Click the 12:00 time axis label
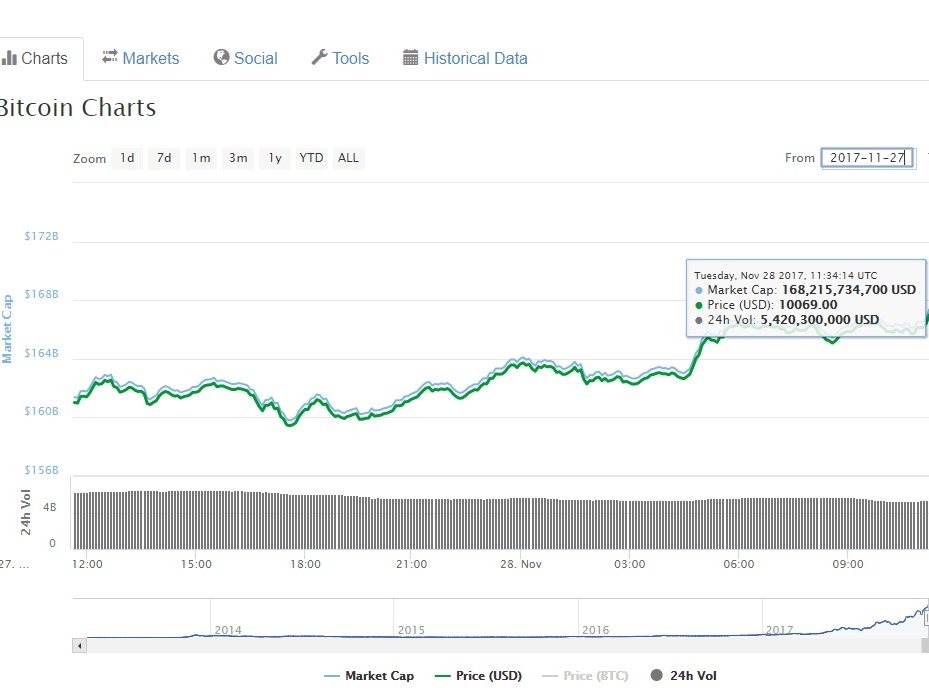The image size is (929, 697). (x=87, y=564)
